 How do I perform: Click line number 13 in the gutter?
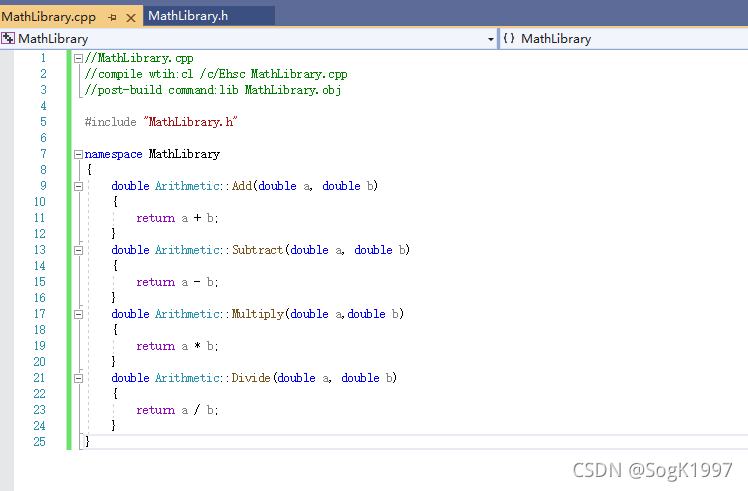(x=39, y=250)
